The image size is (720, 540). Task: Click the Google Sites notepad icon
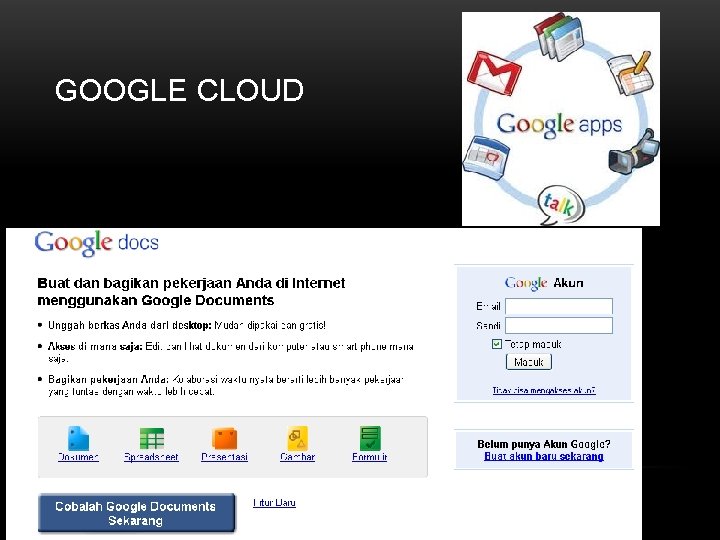coord(630,73)
